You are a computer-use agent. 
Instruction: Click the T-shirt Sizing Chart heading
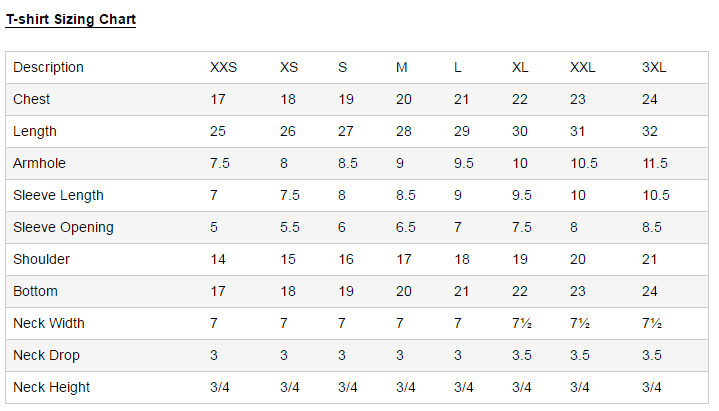[x=71, y=19]
